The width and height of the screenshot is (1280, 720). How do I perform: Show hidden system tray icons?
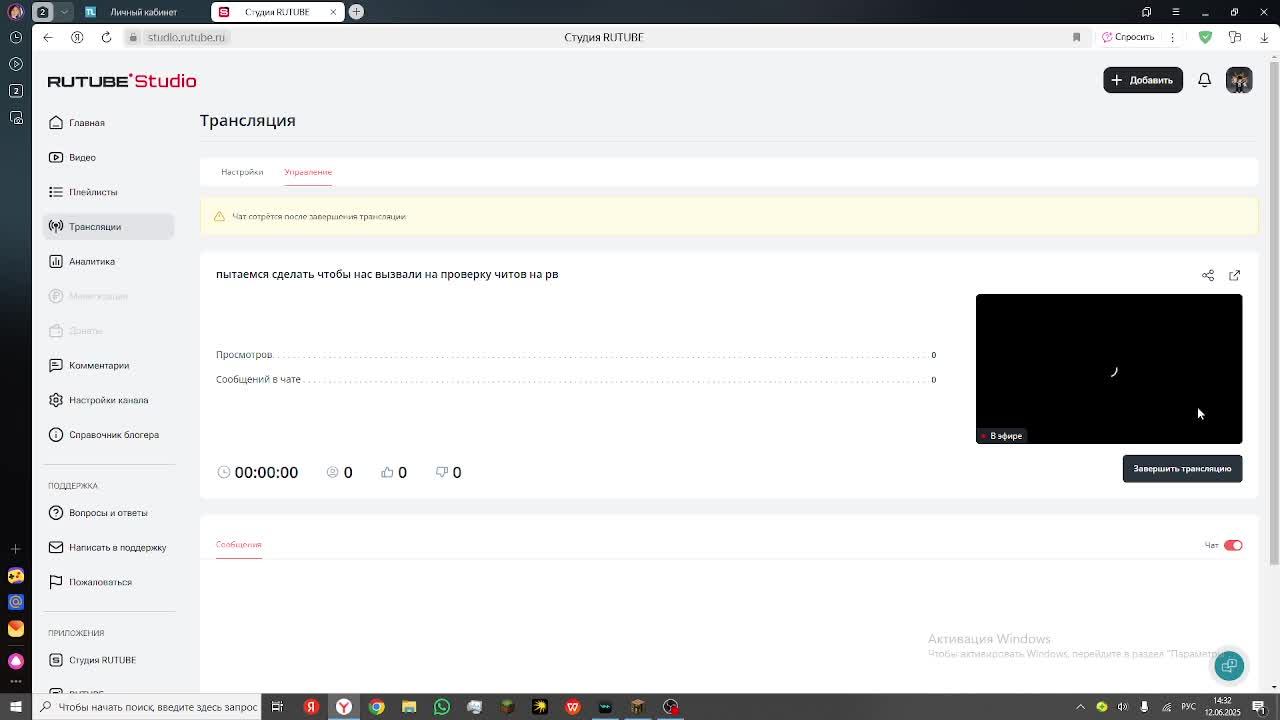click(1080, 707)
